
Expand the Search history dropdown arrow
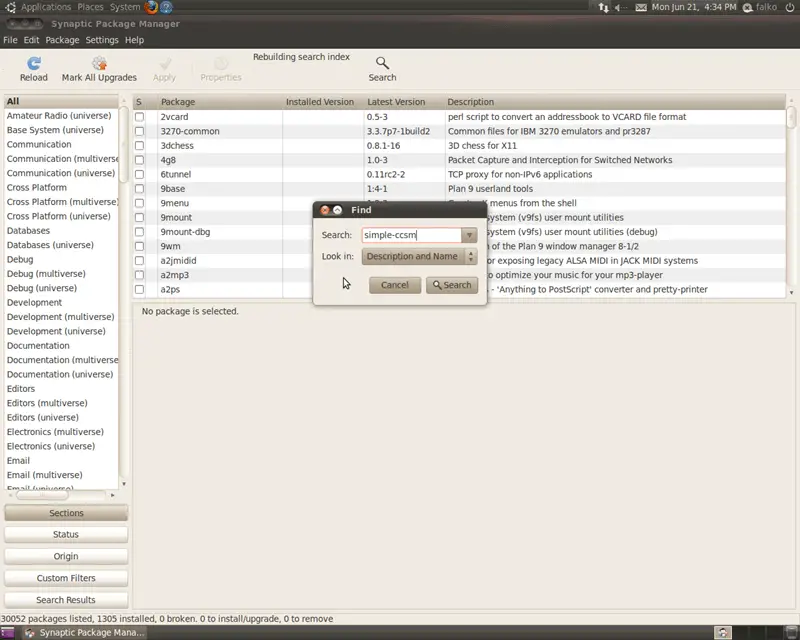point(469,235)
